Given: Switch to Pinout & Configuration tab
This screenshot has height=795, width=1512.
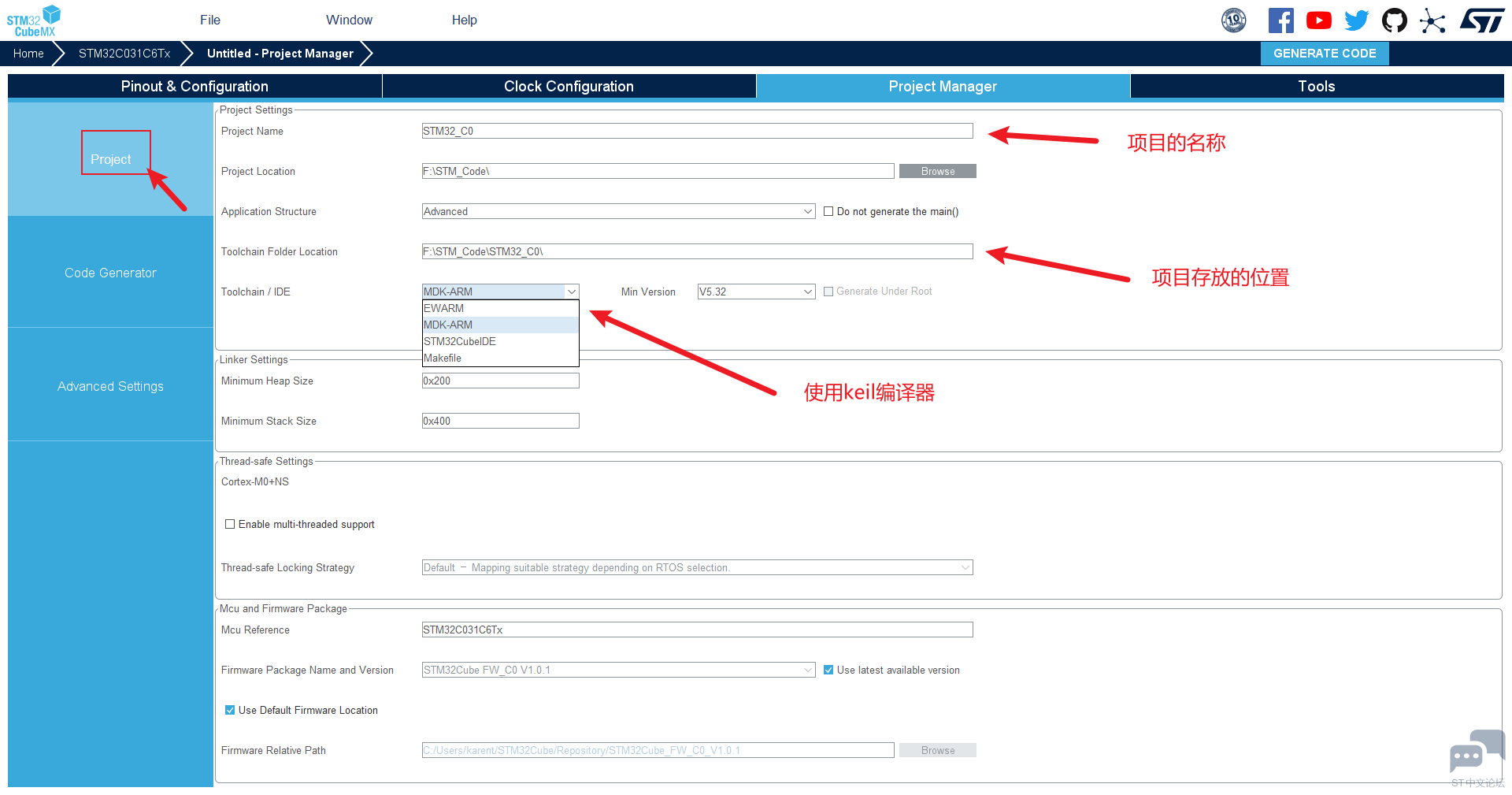Looking at the screenshot, I should pyautogui.click(x=195, y=86).
